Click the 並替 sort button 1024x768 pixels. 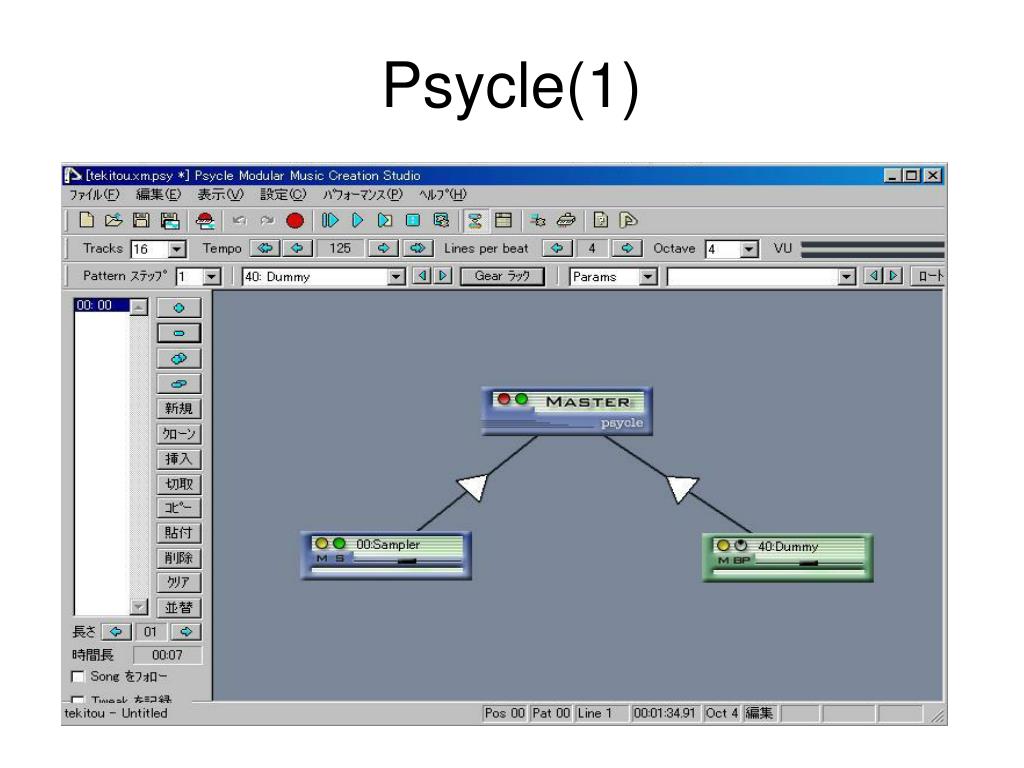(x=178, y=608)
